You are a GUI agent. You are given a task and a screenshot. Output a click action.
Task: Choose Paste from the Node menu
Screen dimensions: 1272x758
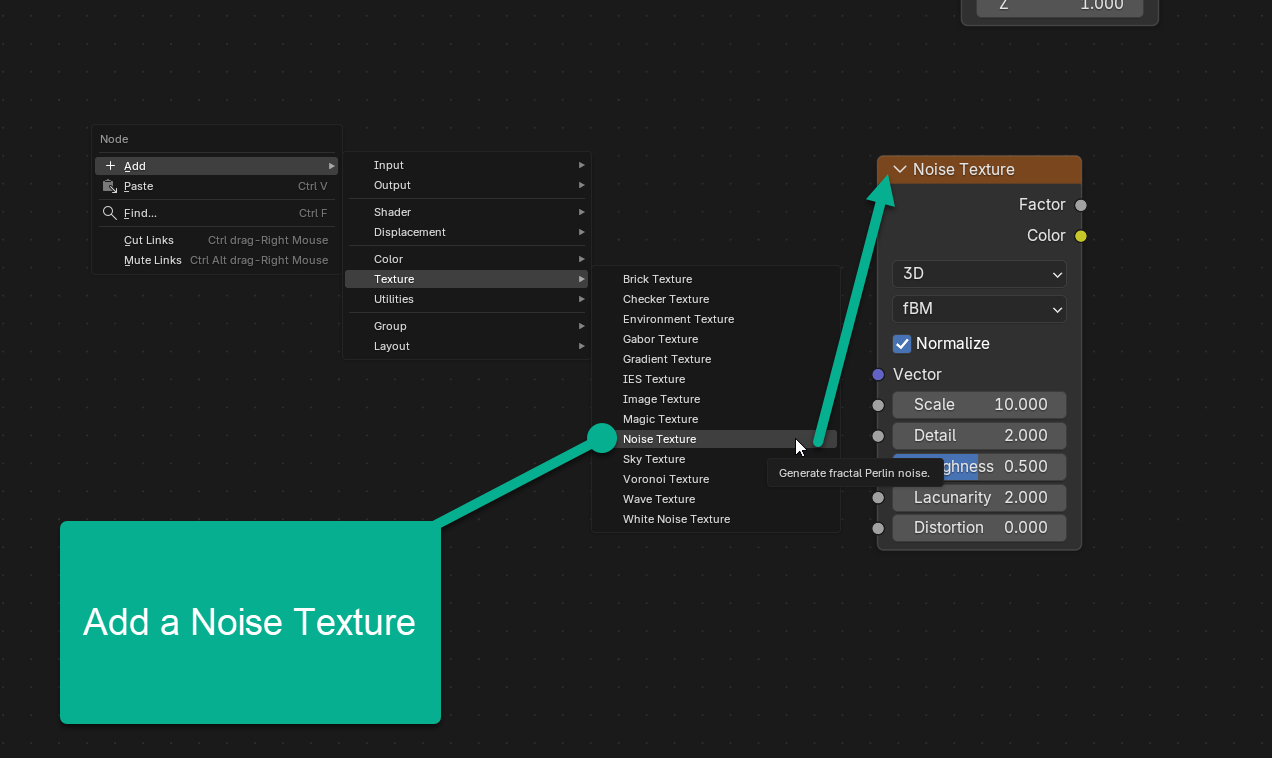point(216,186)
